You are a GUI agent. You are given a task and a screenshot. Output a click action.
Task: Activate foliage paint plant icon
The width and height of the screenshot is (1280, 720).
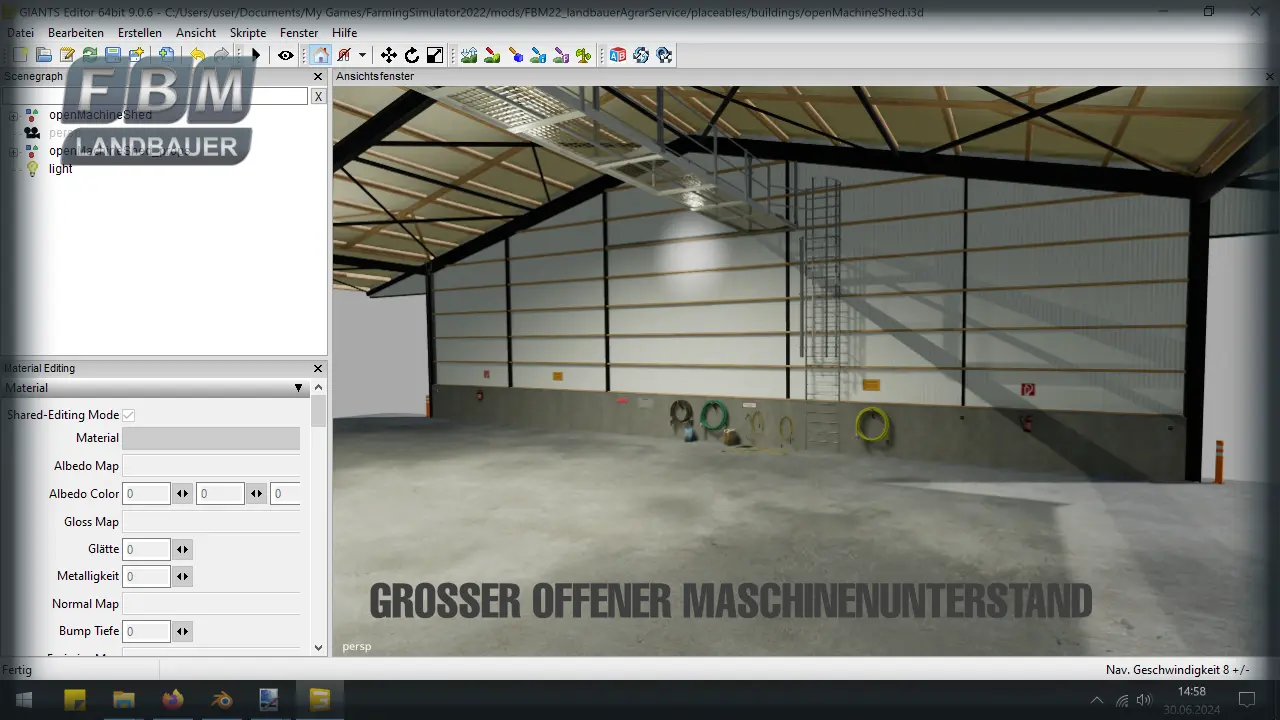pos(584,55)
